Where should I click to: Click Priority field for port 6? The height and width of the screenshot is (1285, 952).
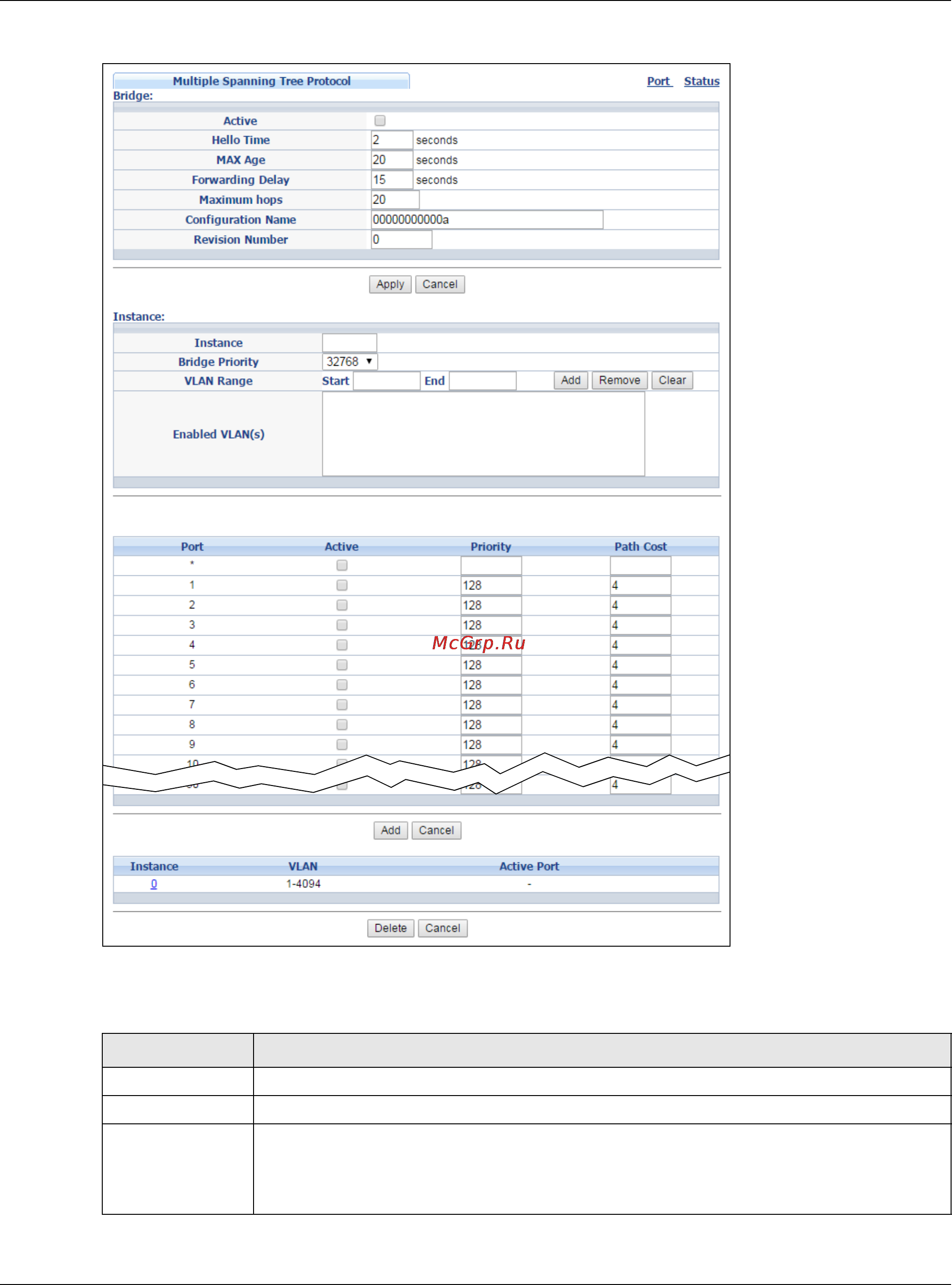coord(491,685)
